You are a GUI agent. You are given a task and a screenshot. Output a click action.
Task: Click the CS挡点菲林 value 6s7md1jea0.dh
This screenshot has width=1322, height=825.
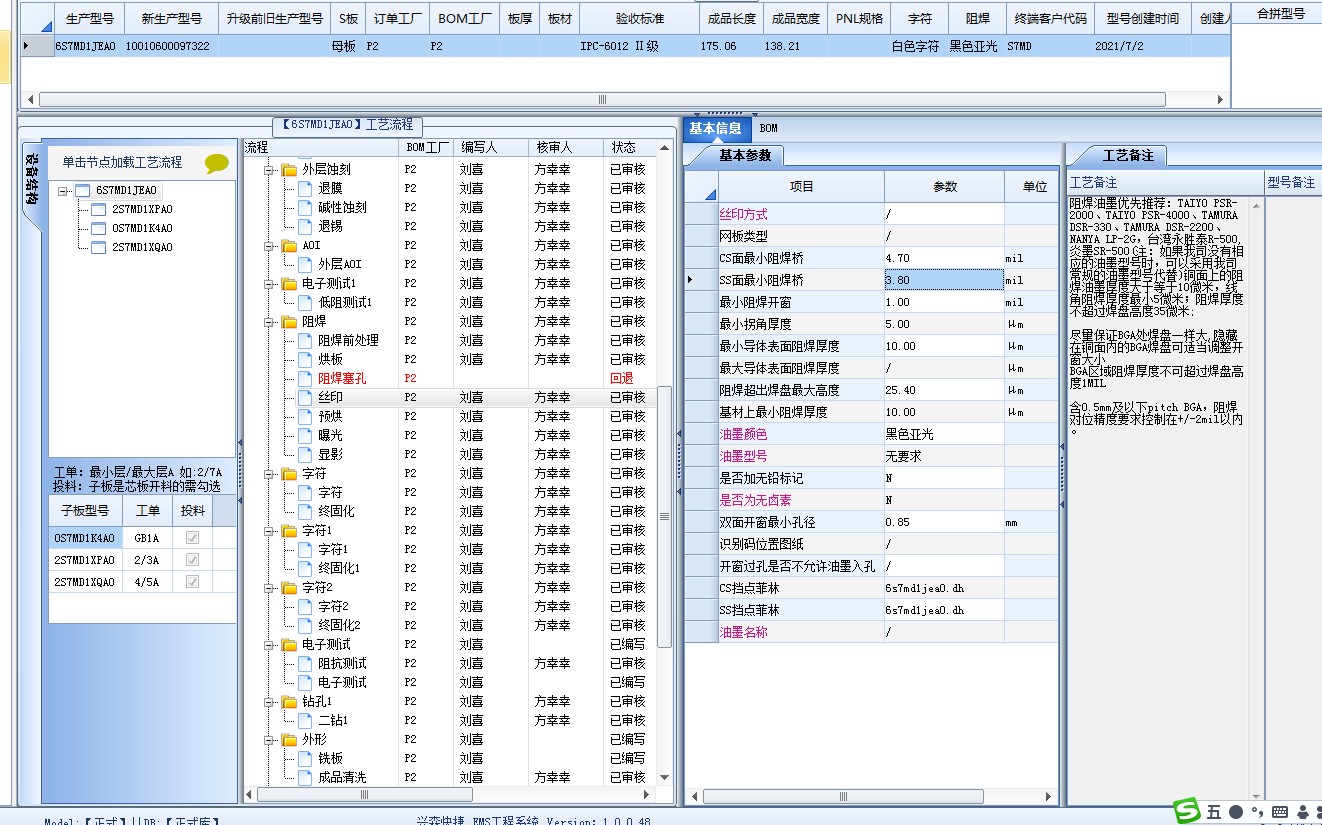(x=944, y=588)
